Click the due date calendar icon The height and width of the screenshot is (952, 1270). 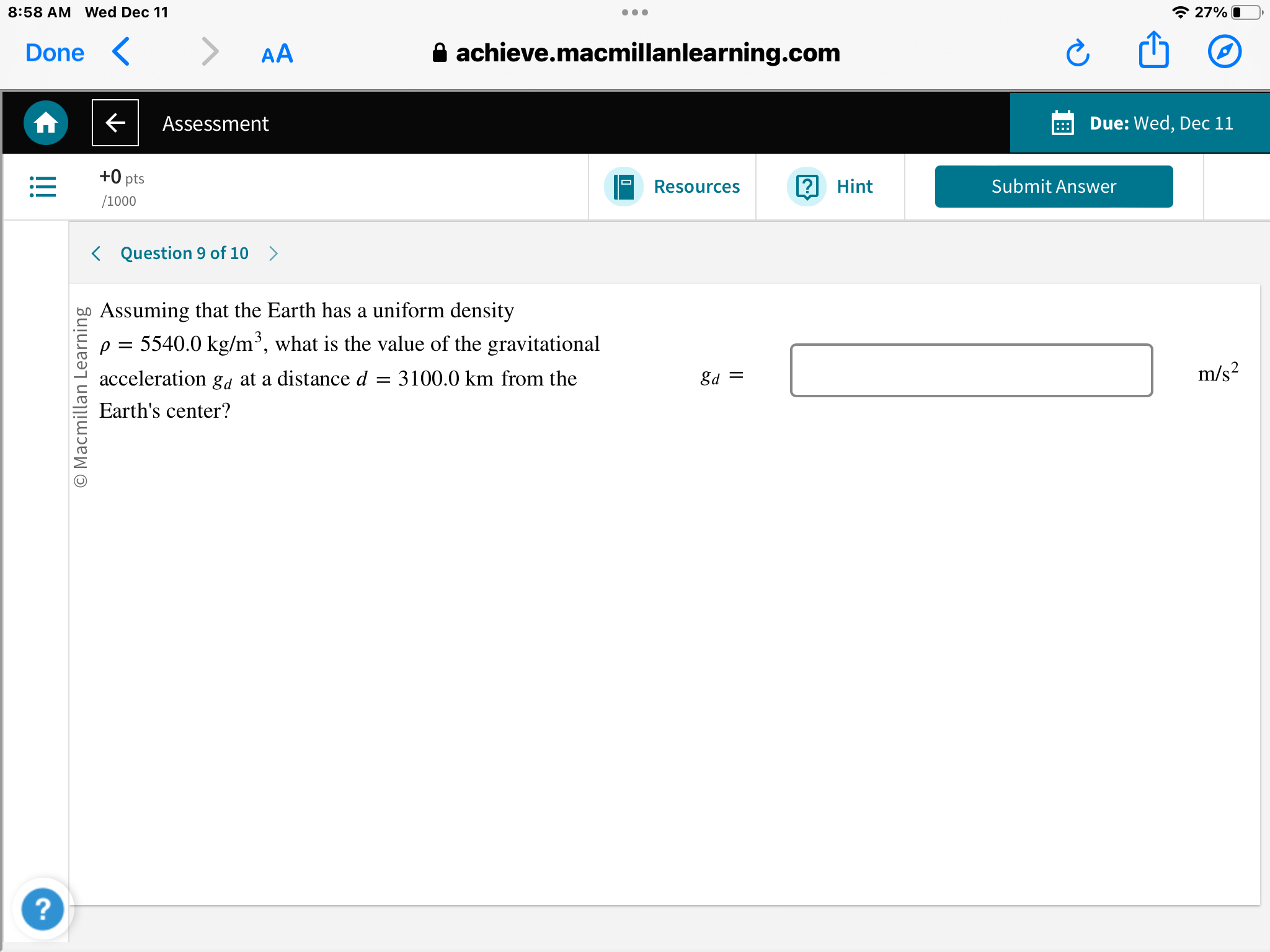tap(1062, 123)
